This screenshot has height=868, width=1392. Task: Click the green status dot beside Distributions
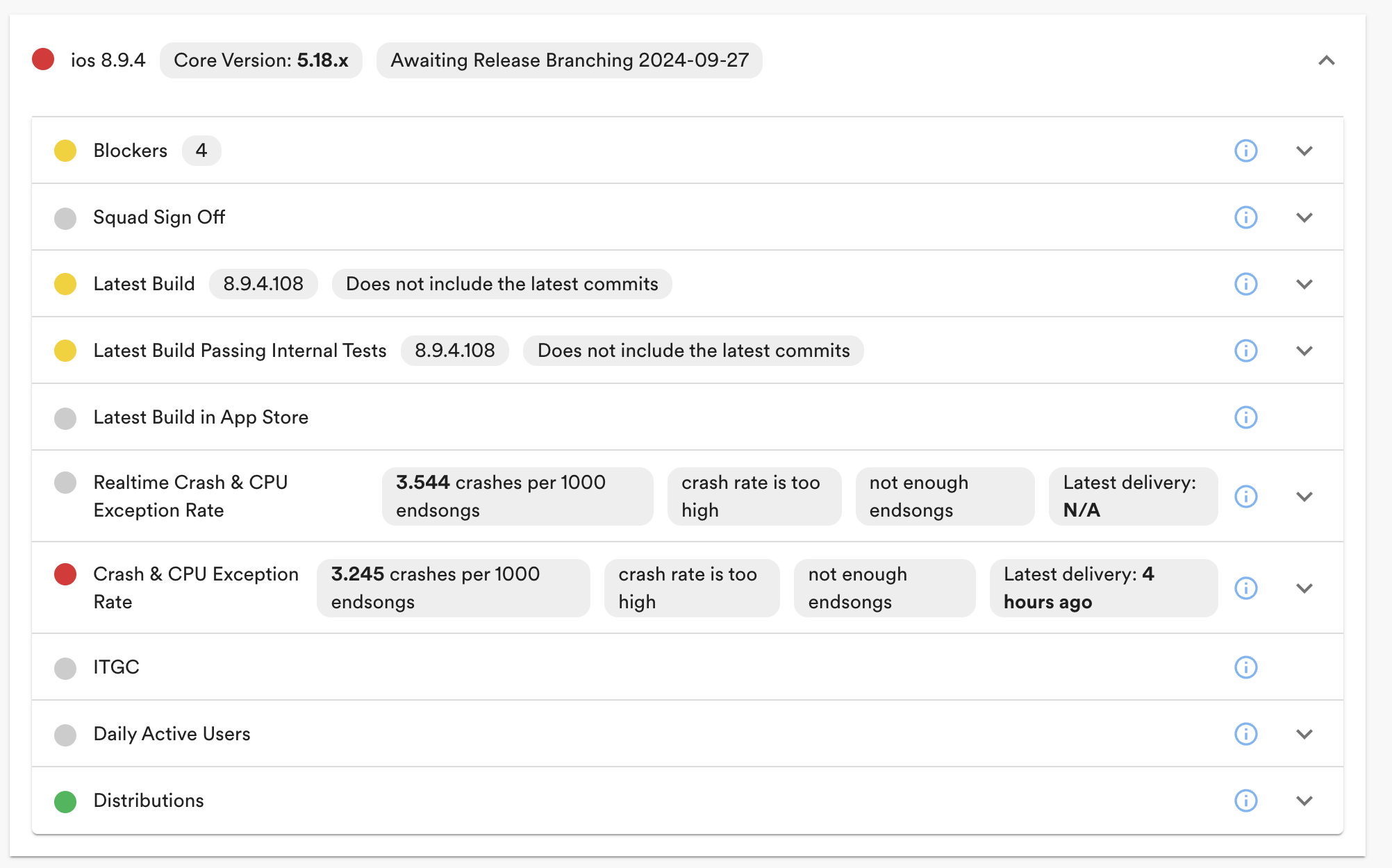(x=65, y=801)
